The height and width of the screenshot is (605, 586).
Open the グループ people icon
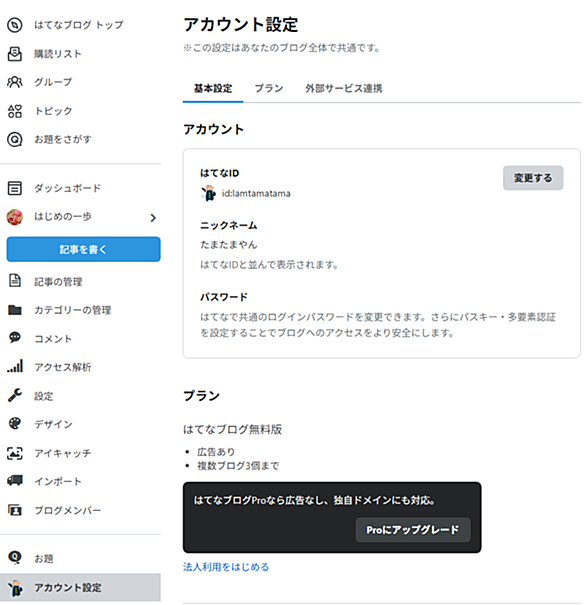click(x=15, y=82)
